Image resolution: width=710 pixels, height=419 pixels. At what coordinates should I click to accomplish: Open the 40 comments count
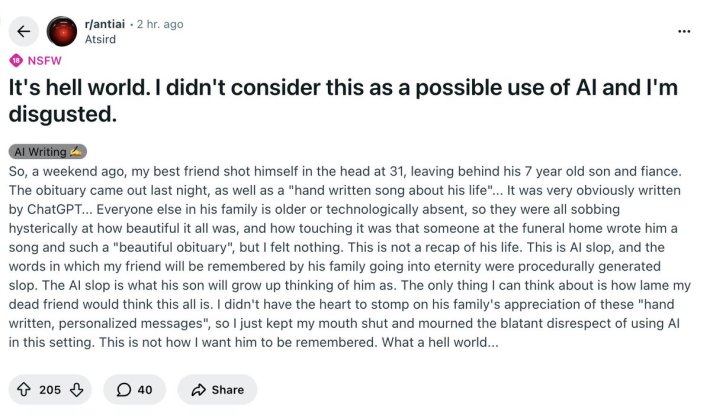click(x=145, y=389)
